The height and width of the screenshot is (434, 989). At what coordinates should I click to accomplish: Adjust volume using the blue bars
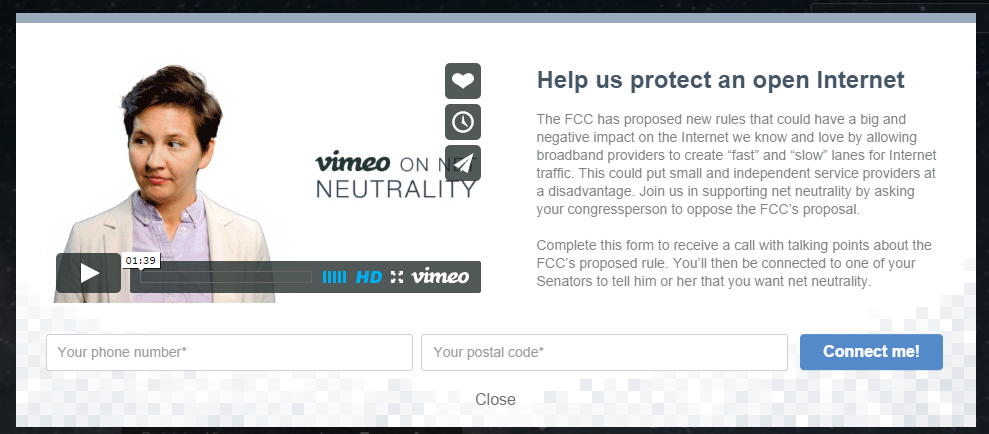334,277
